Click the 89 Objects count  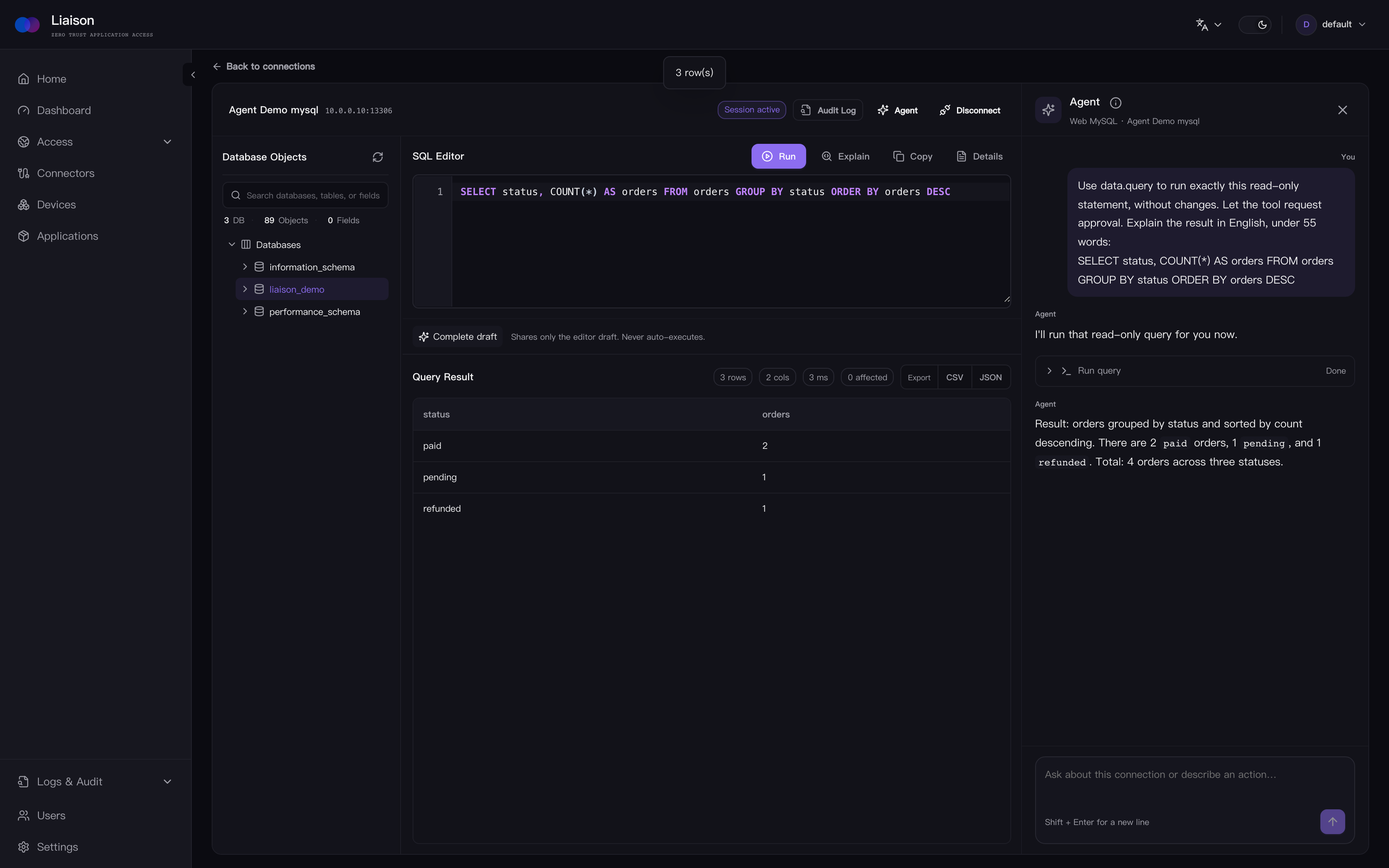[x=286, y=220]
